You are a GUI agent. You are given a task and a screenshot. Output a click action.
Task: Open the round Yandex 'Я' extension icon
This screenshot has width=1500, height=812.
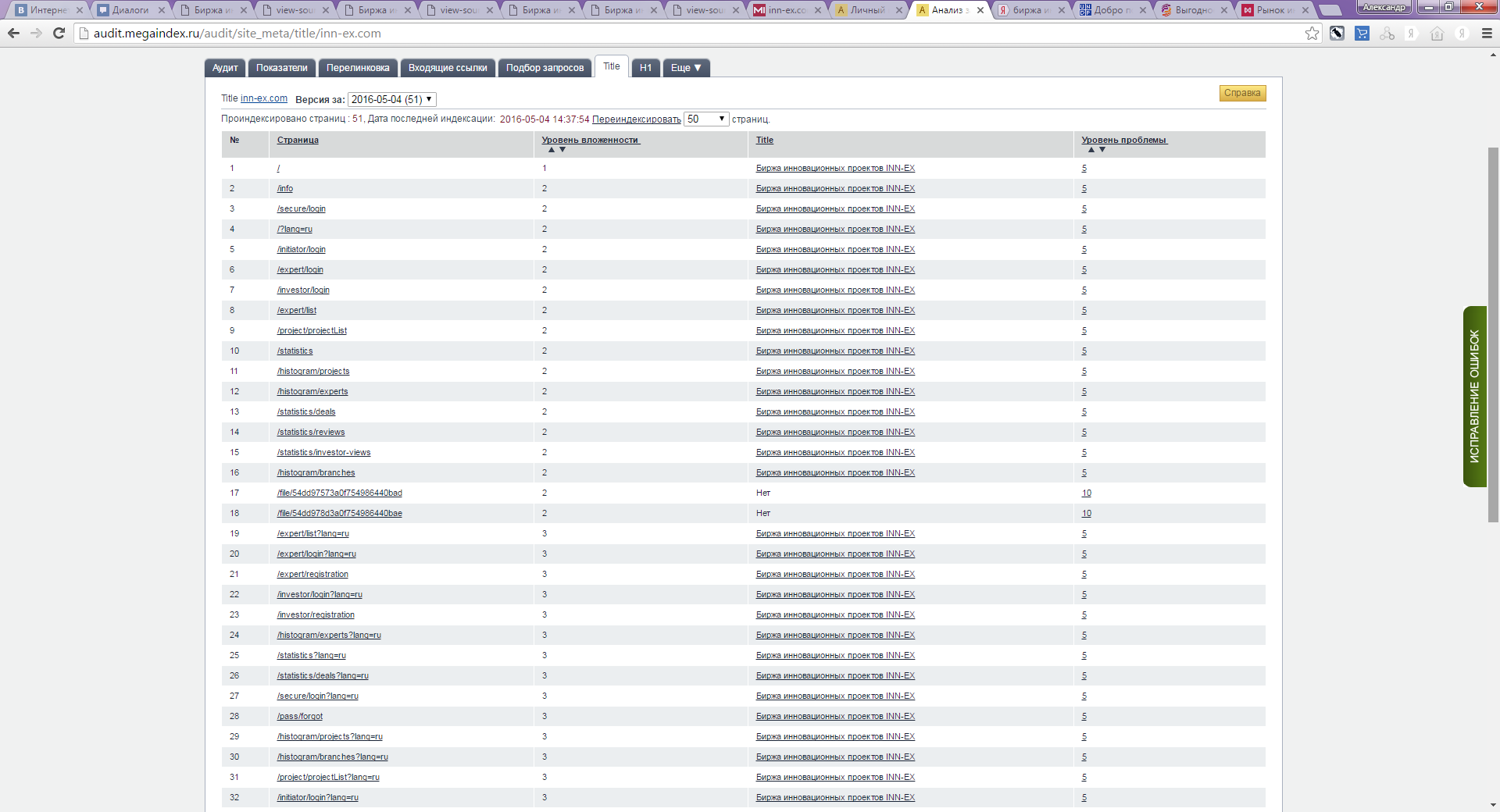coord(1462,34)
